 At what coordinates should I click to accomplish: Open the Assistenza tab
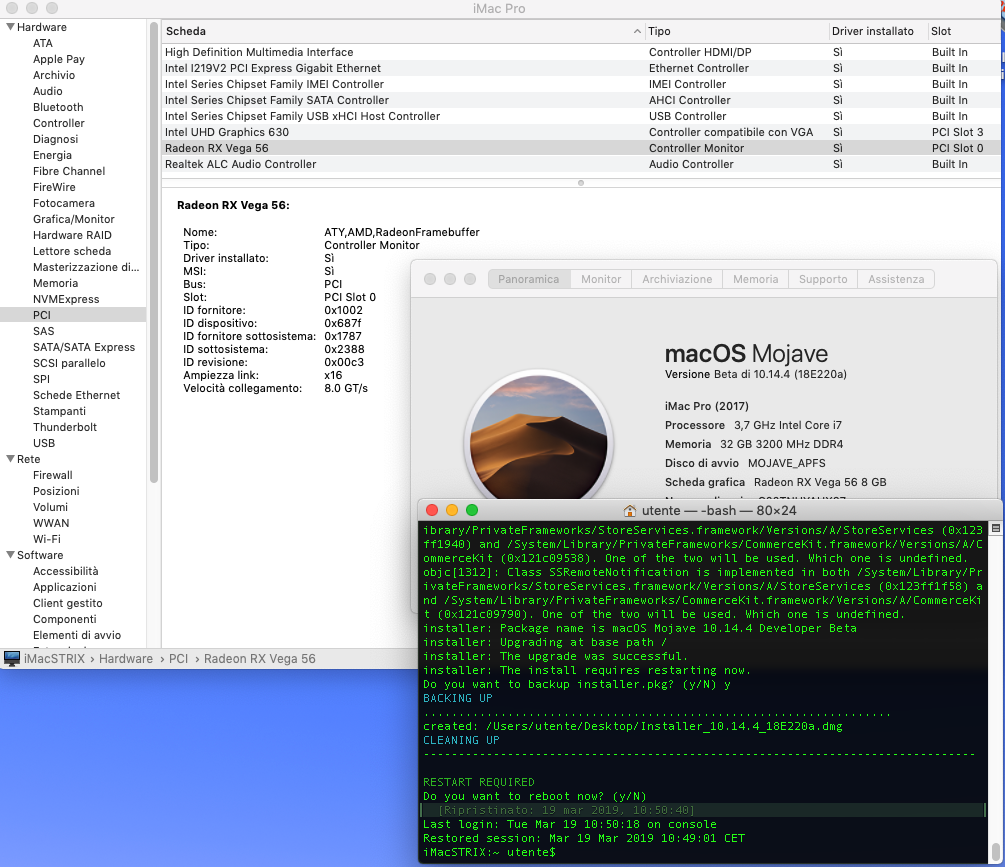point(896,279)
